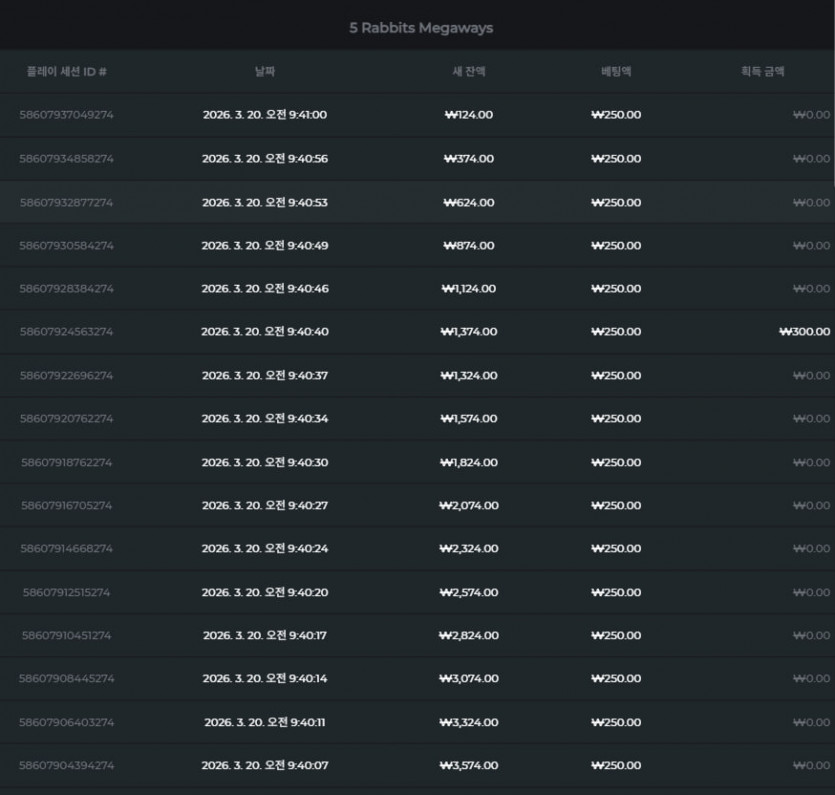835x795 pixels.
Task: Click the scrollbar on the right edge
Action: (833, 93)
